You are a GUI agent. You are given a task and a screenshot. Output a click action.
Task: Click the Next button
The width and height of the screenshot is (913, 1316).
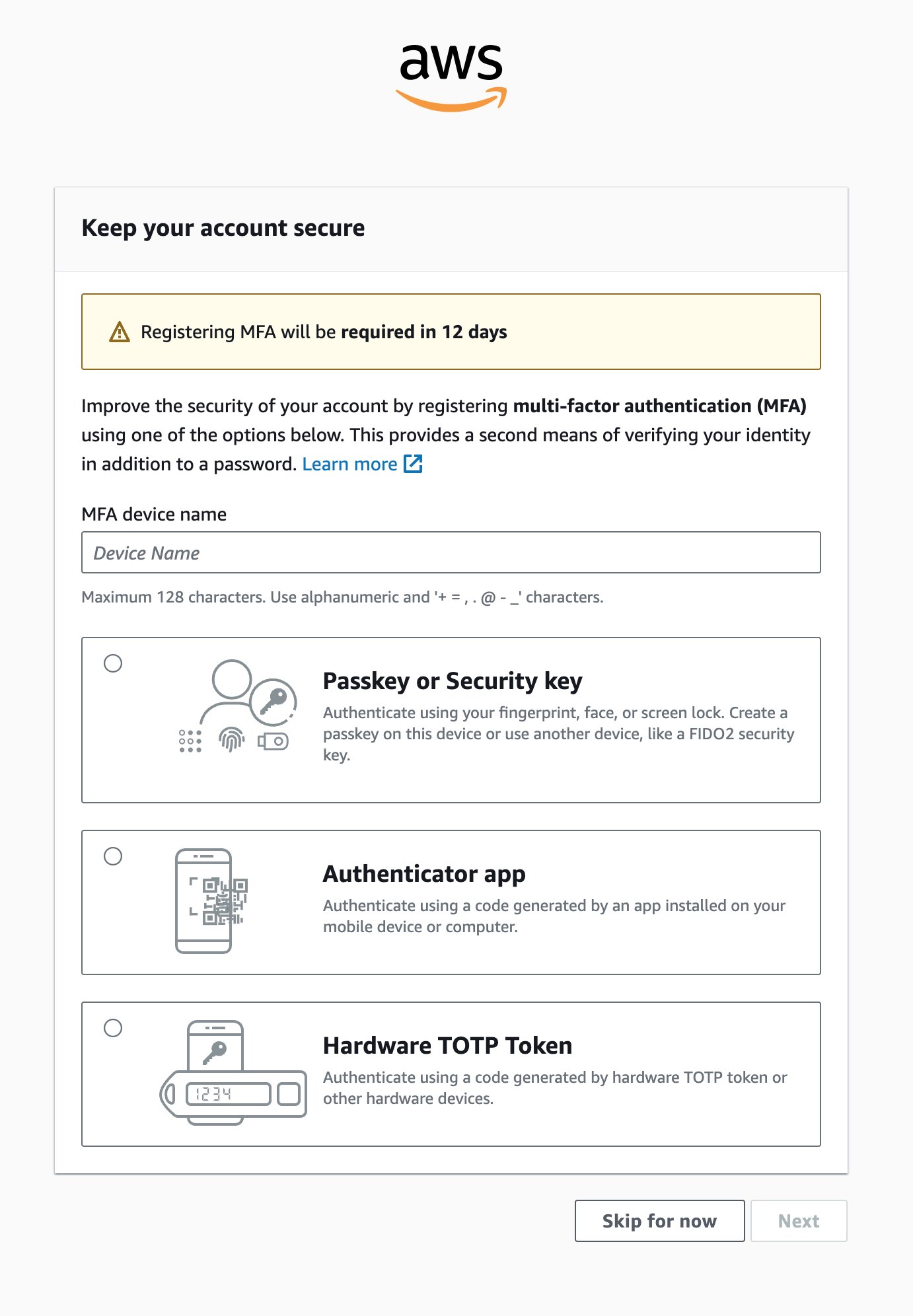click(x=798, y=1221)
